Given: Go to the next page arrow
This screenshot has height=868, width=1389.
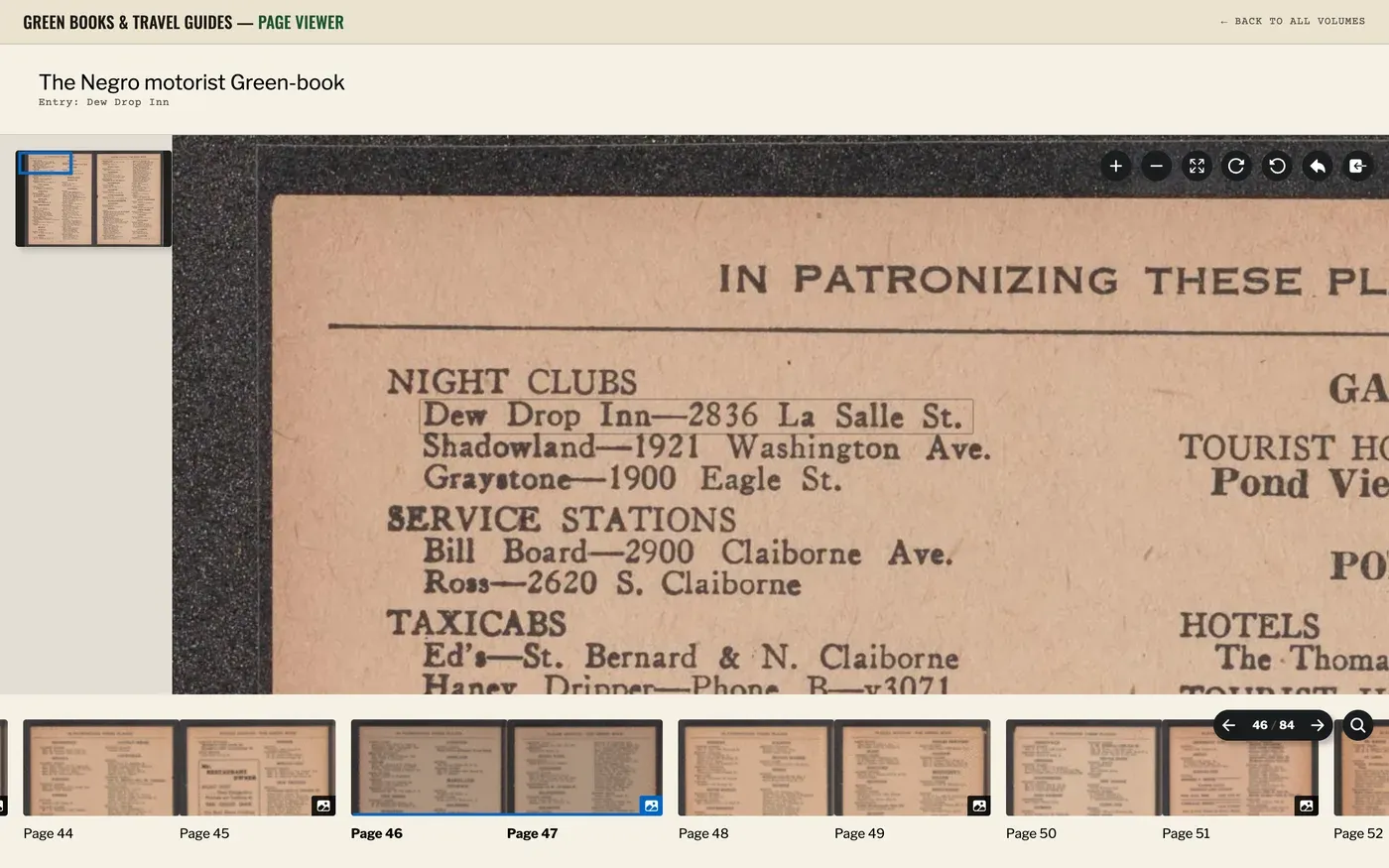Looking at the screenshot, I should pos(1318,725).
